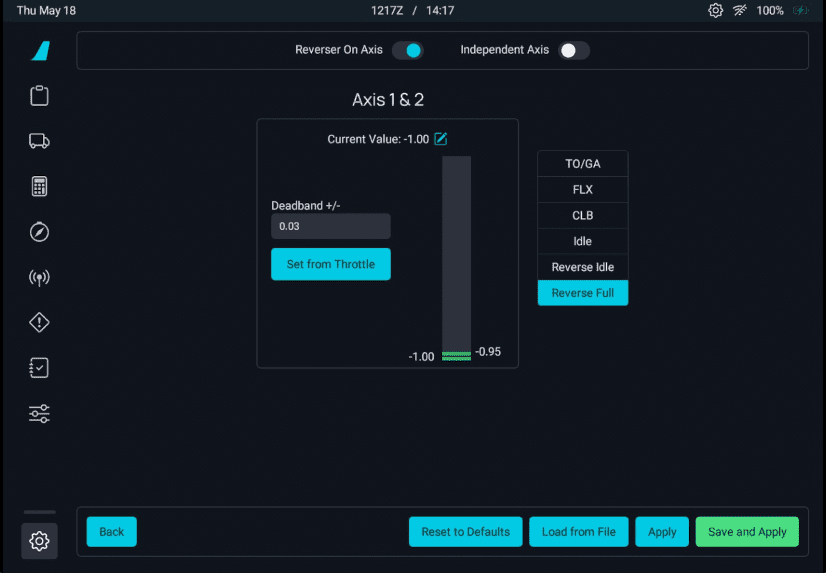This screenshot has width=826, height=573.
Task: Open the radio tower ATC page
Action: [x=39, y=277]
